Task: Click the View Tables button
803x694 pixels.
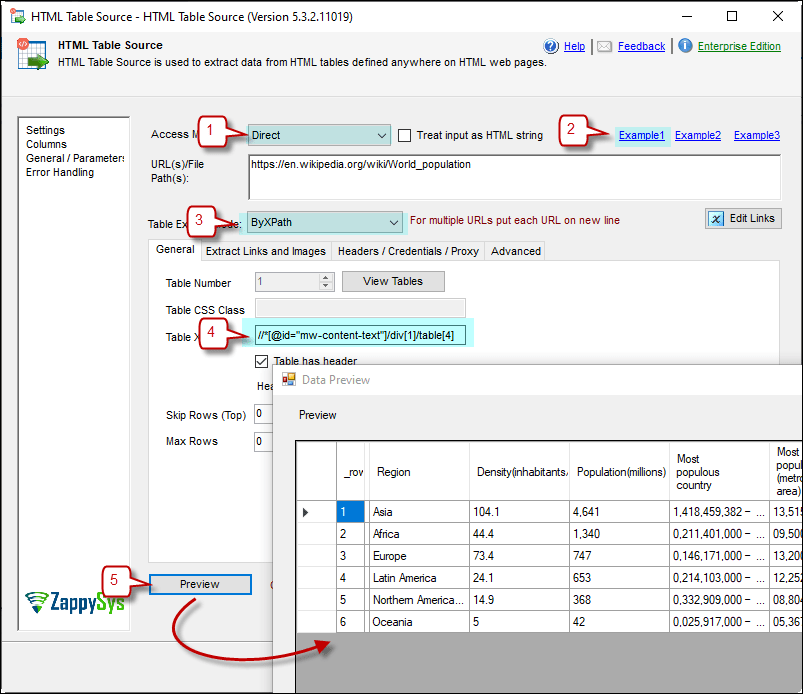Action: click(x=393, y=281)
